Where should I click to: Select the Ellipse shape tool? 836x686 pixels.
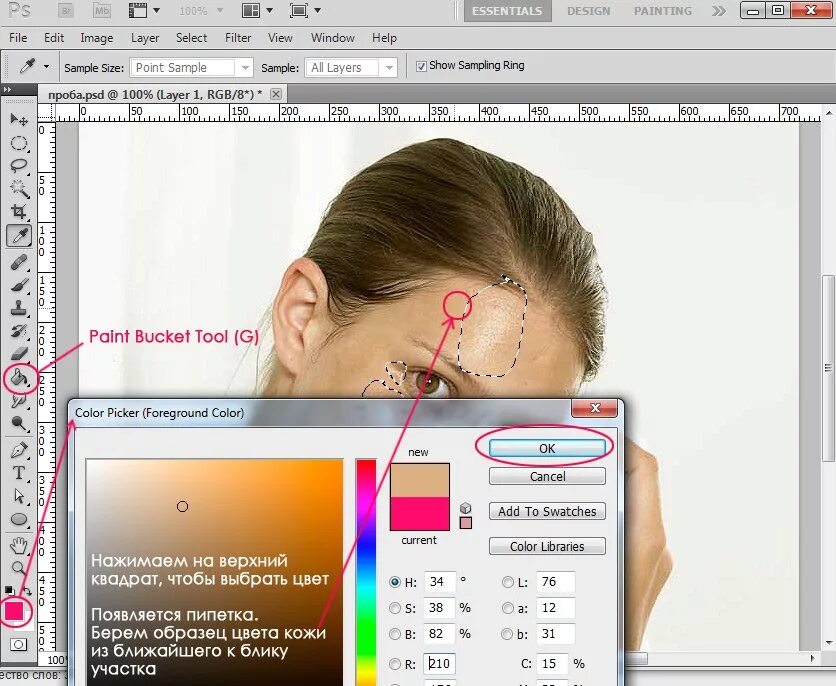pos(19,519)
